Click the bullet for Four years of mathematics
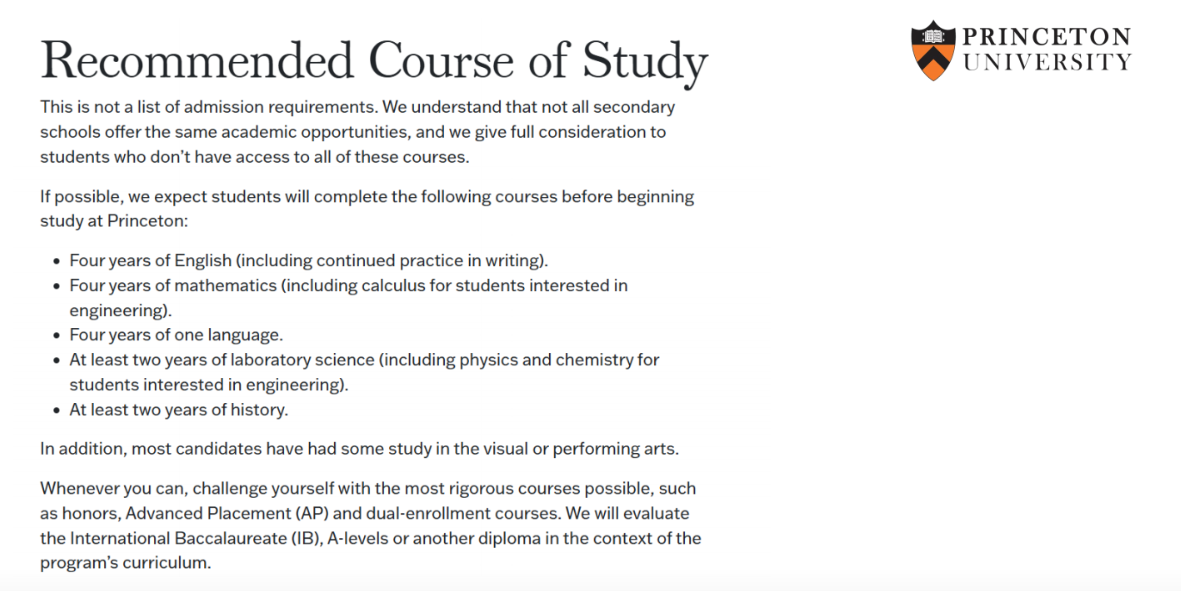Screen dimensions: 1181x591 pos(56,287)
